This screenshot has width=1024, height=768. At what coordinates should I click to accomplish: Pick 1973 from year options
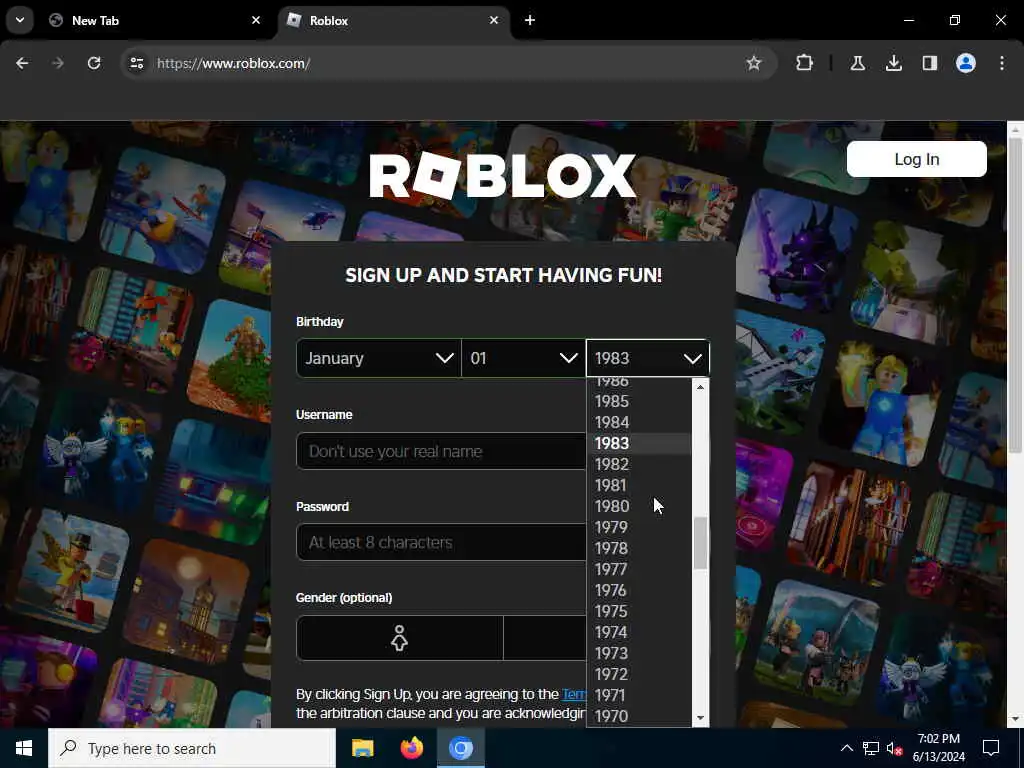pyautogui.click(x=639, y=652)
